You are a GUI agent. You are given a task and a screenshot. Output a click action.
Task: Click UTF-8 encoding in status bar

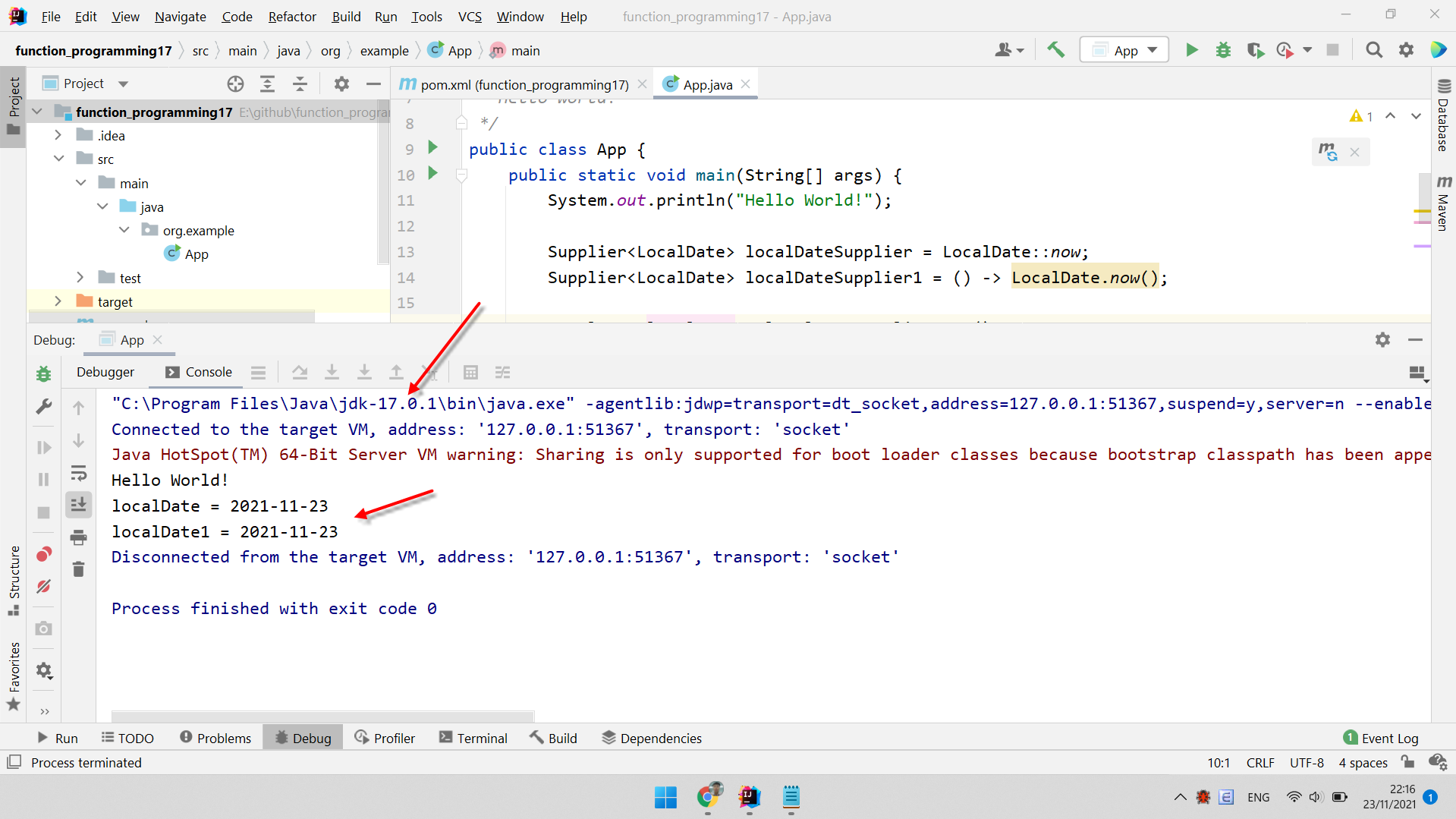(1307, 763)
